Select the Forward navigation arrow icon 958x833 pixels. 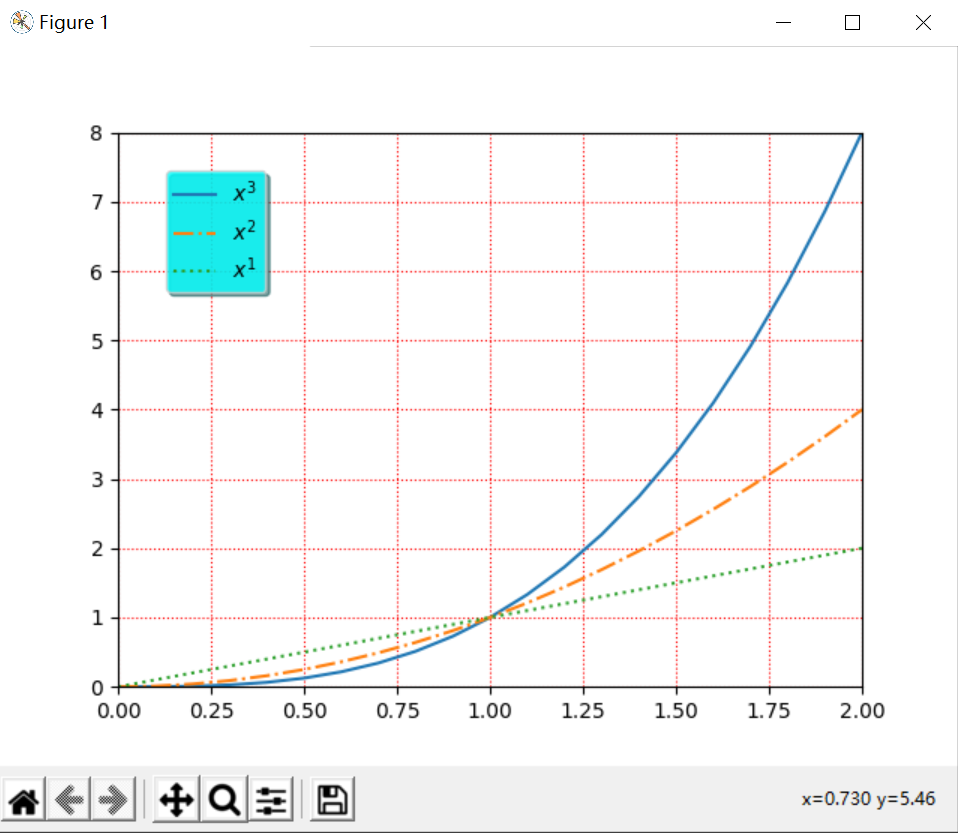pyautogui.click(x=113, y=798)
